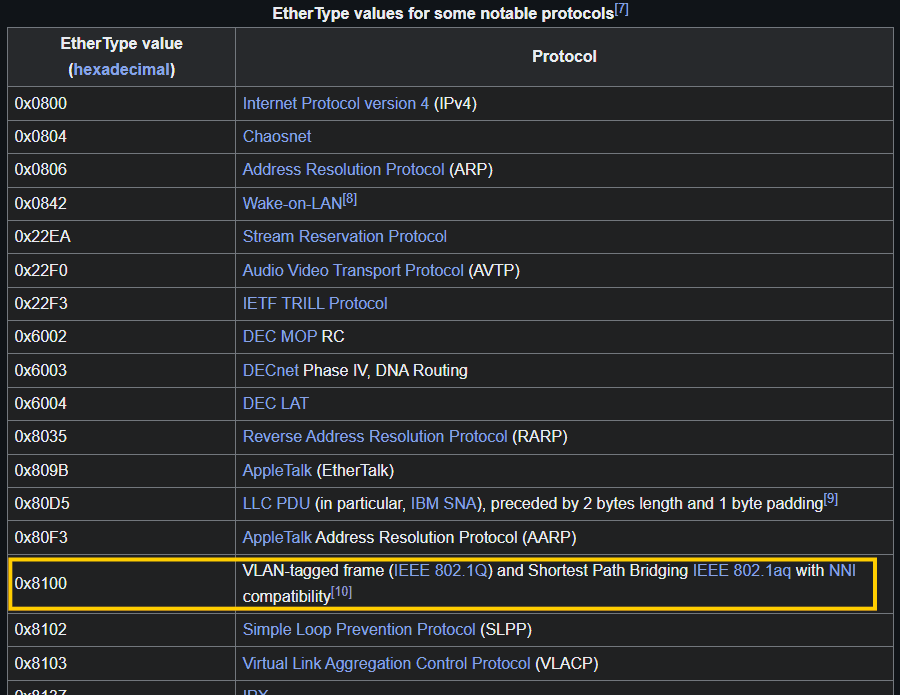
Task: Click the (RARP) text
Action: (540, 436)
